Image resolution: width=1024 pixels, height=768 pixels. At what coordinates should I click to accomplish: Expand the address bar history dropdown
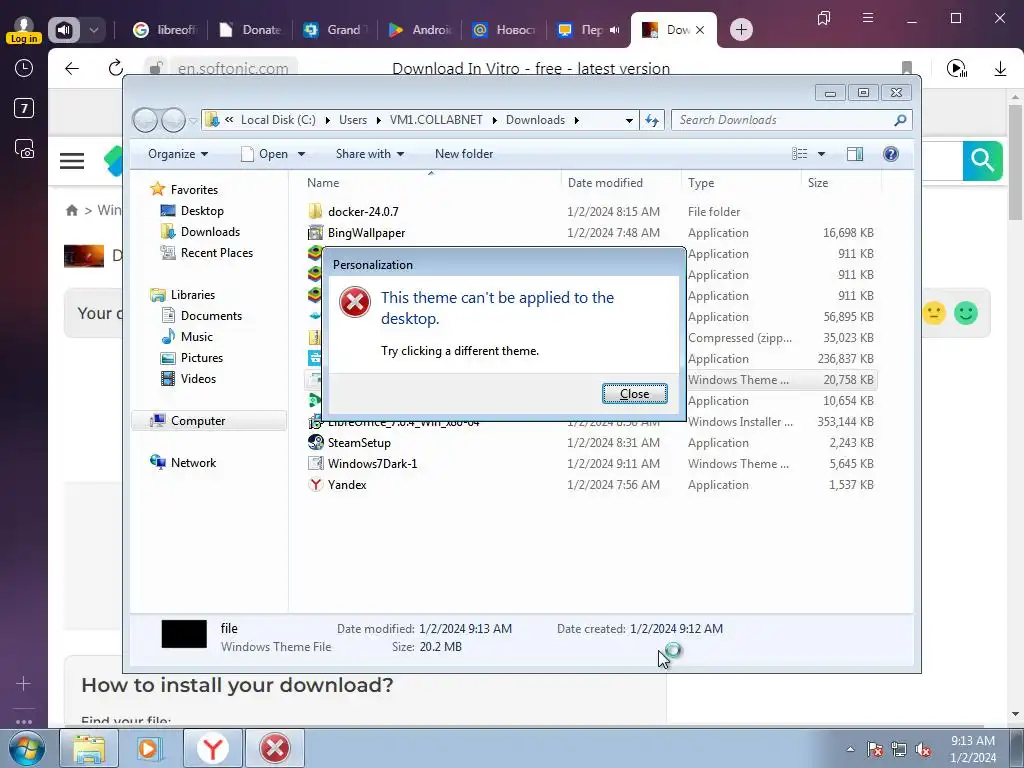click(x=629, y=120)
